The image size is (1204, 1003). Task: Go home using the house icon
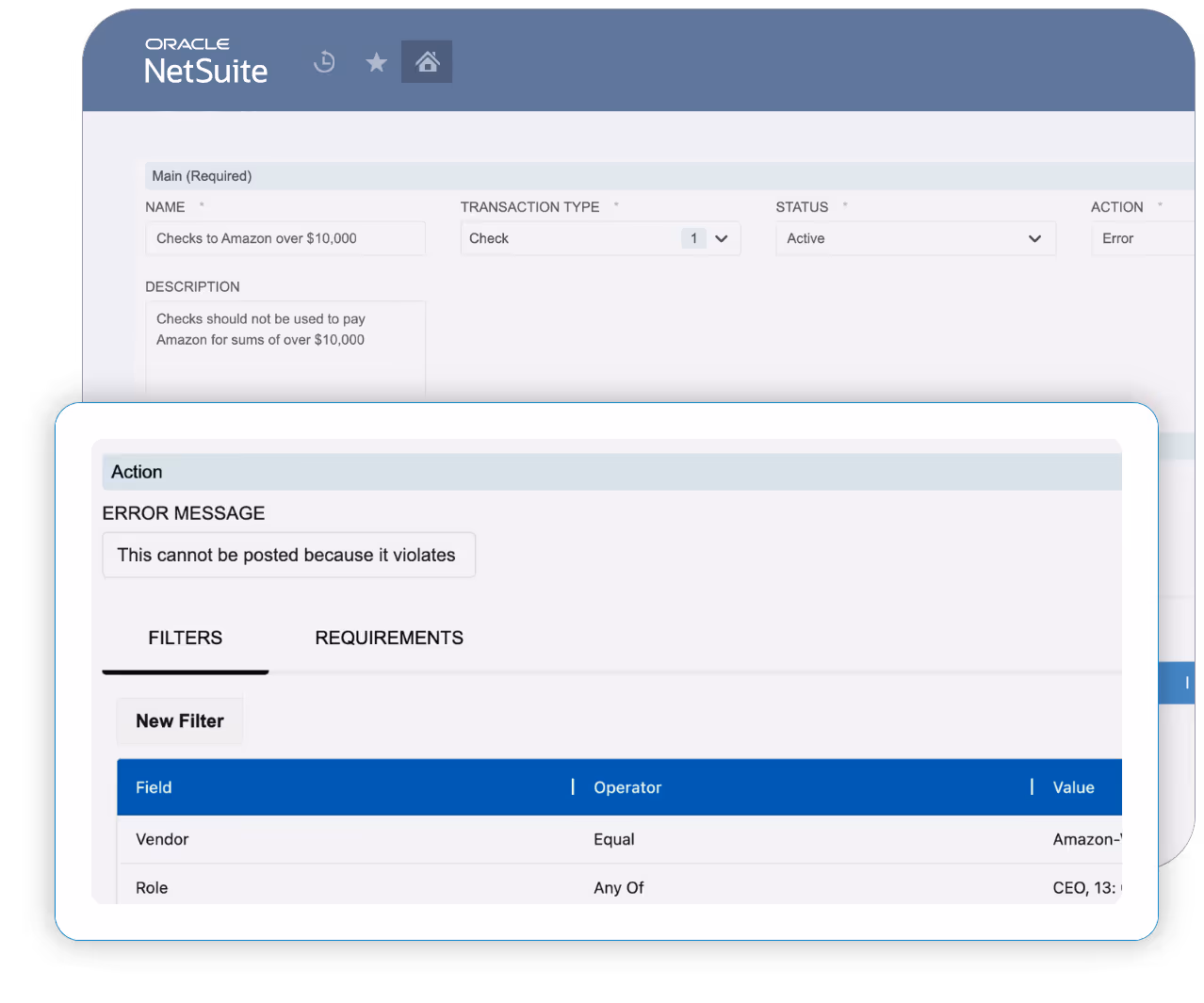click(x=426, y=60)
